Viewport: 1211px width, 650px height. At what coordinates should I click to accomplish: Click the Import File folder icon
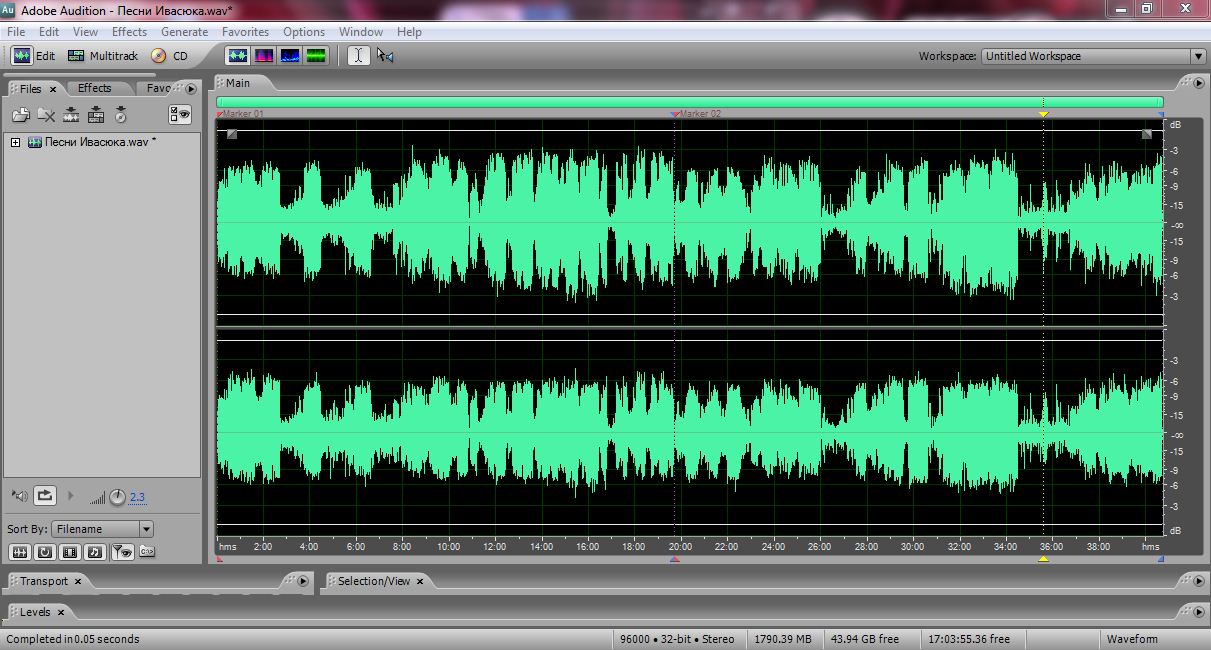click(22, 115)
